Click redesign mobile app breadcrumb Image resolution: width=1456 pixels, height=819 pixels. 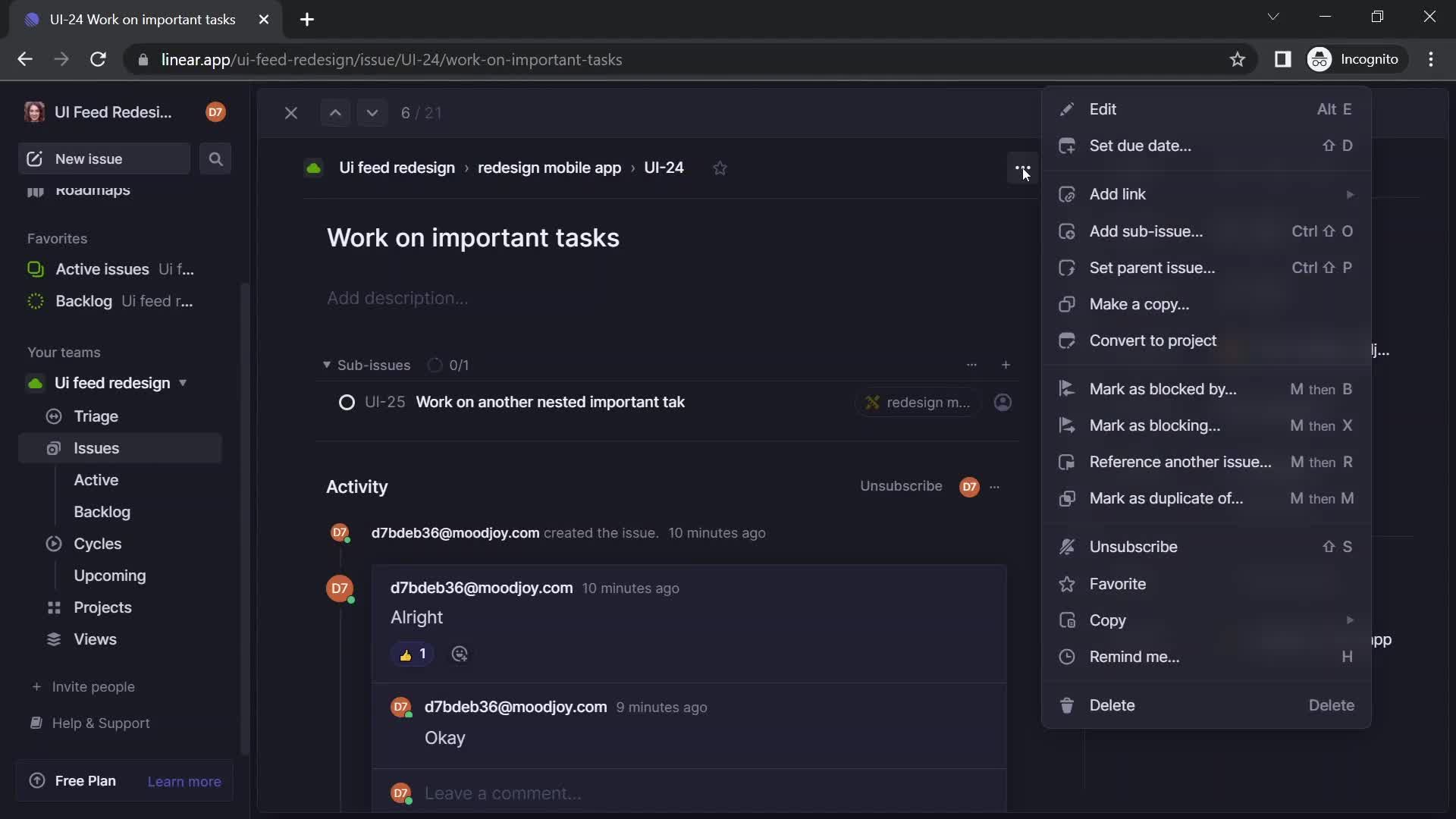coord(549,168)
